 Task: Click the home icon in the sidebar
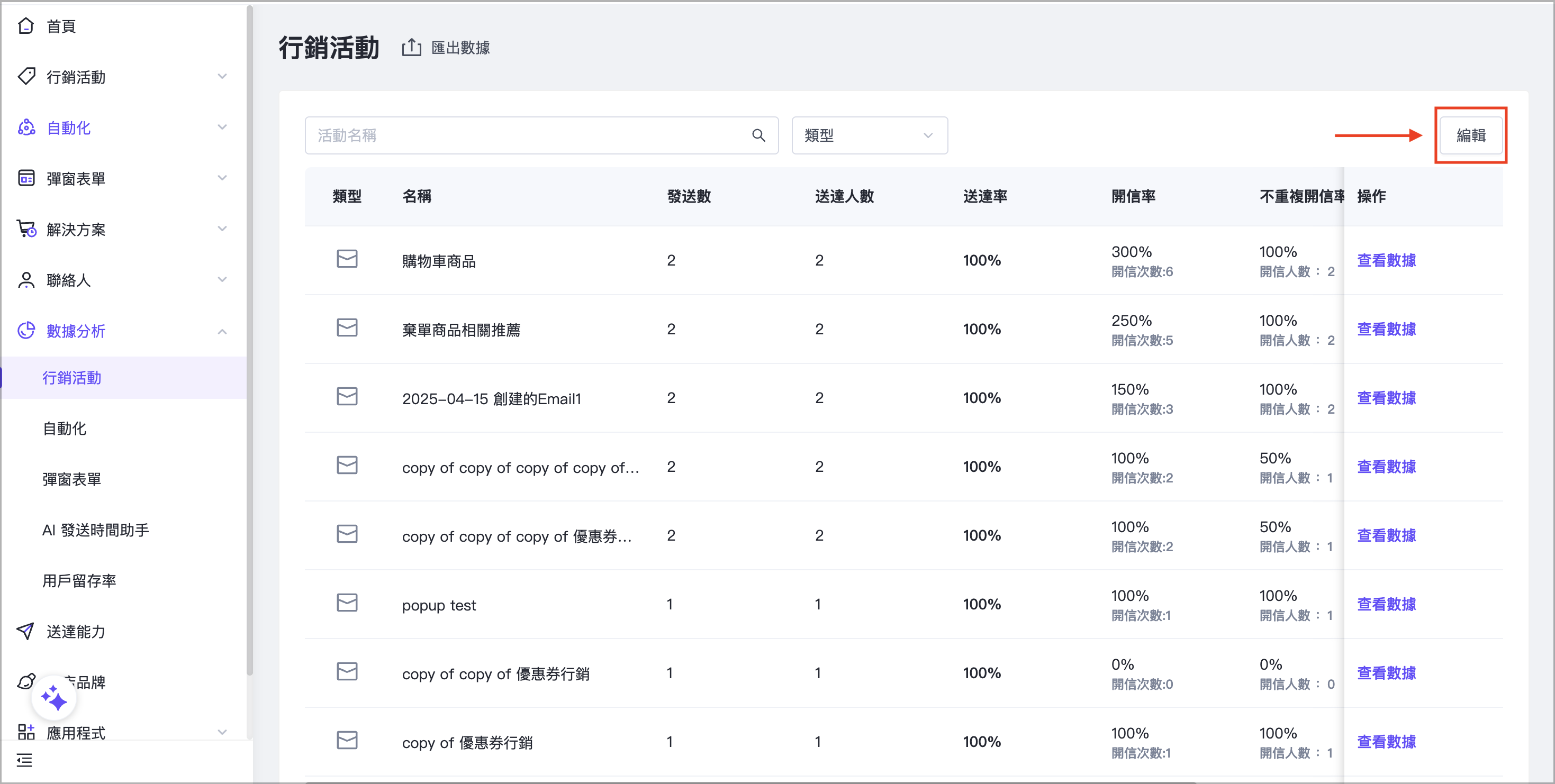click(25, 26)
